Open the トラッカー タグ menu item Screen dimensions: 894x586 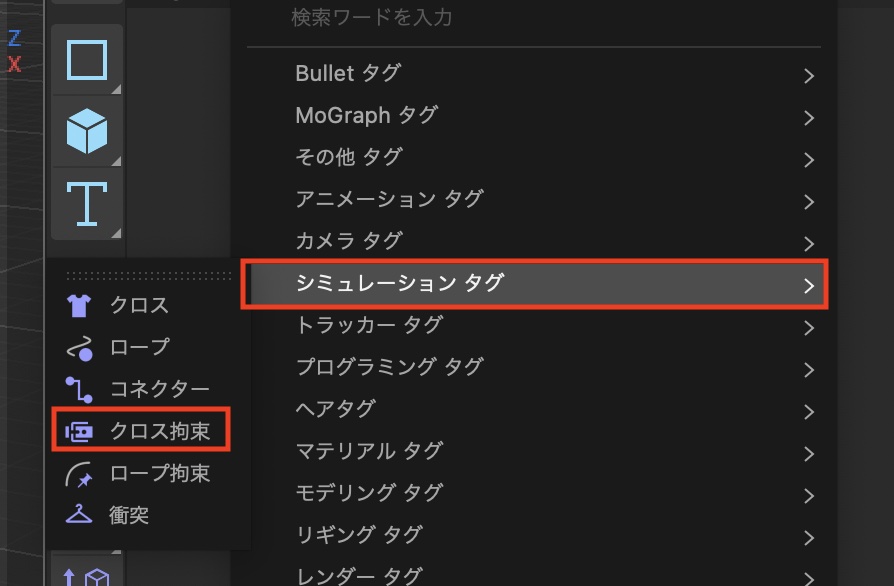click(x=369, y=326)
